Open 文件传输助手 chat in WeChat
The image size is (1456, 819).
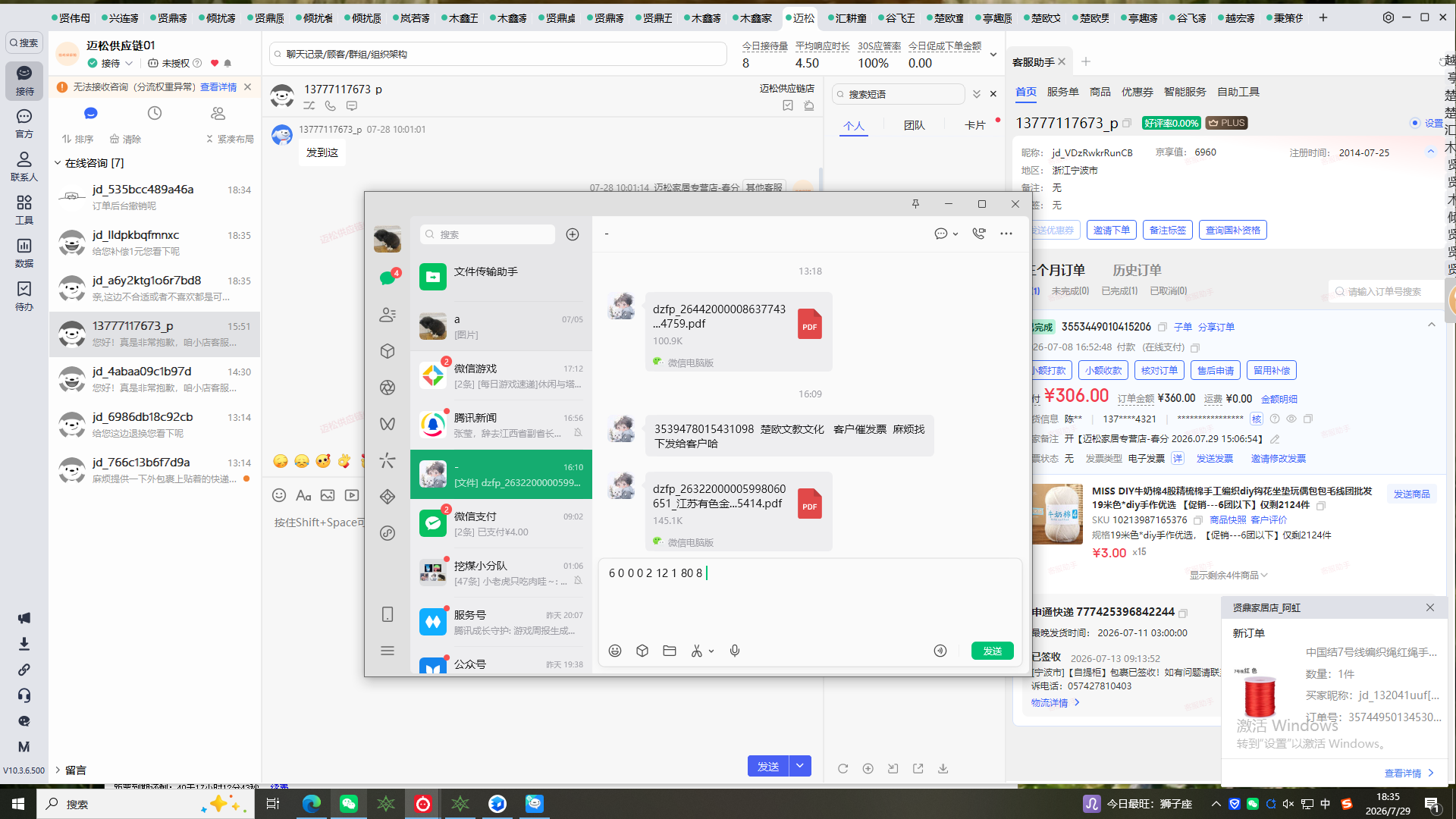point(501,277)
